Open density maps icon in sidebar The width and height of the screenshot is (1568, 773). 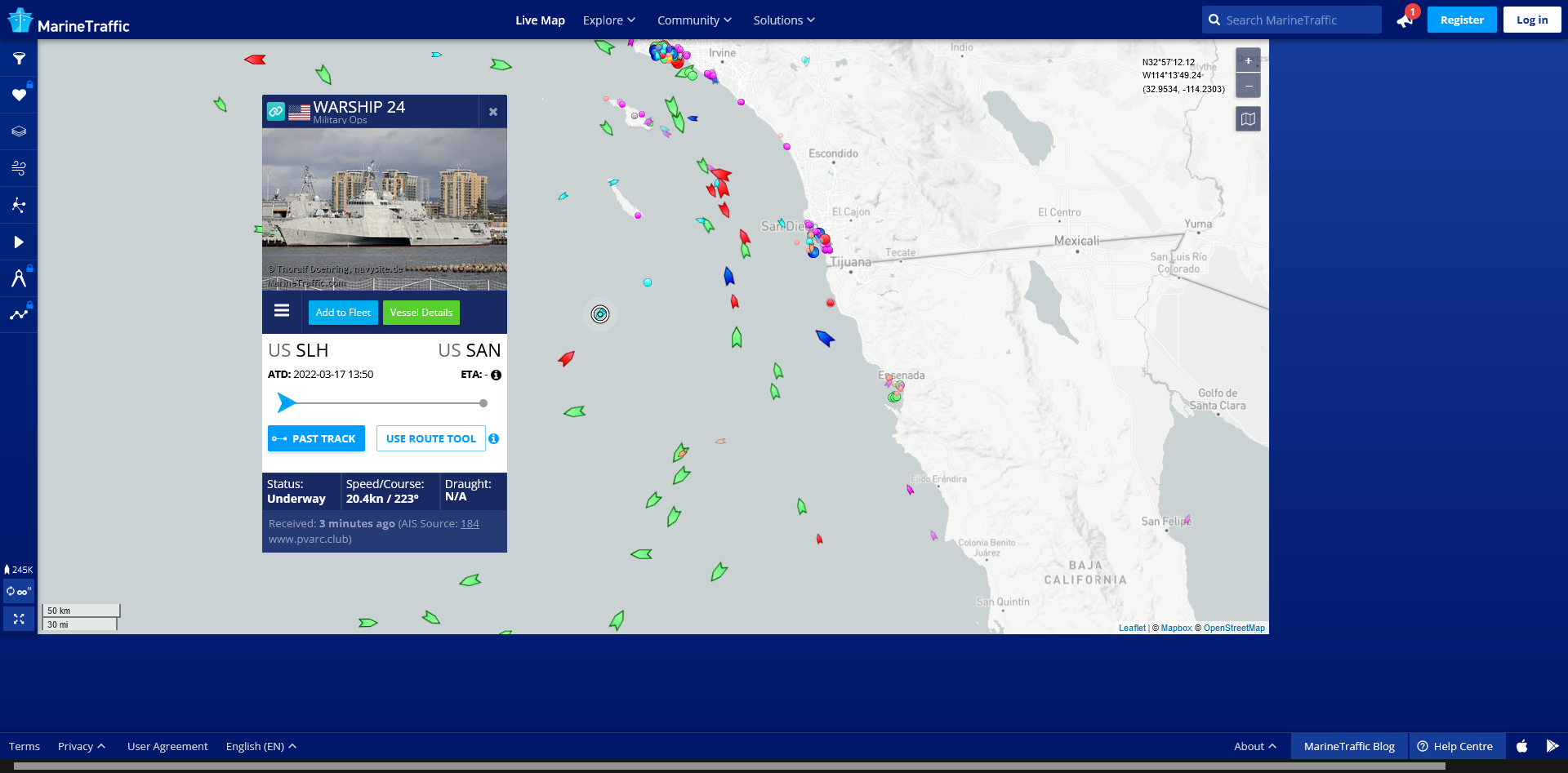[x=19, y=205]
